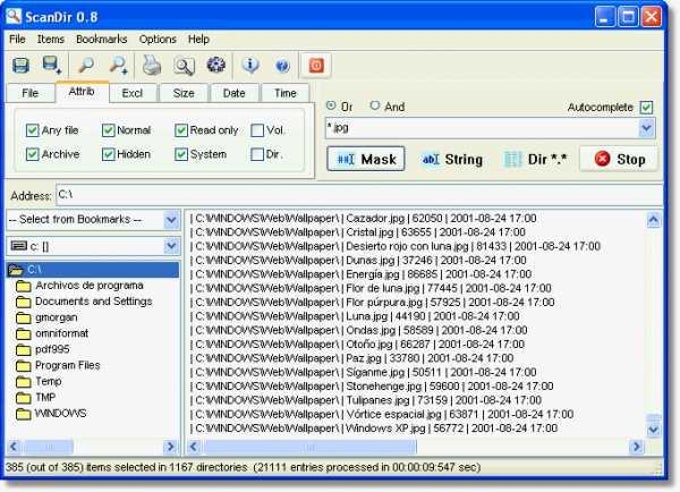This screenshot has width=680, height=492.
Task: Toggle the Read only checkbox
Action: [181, 130]
